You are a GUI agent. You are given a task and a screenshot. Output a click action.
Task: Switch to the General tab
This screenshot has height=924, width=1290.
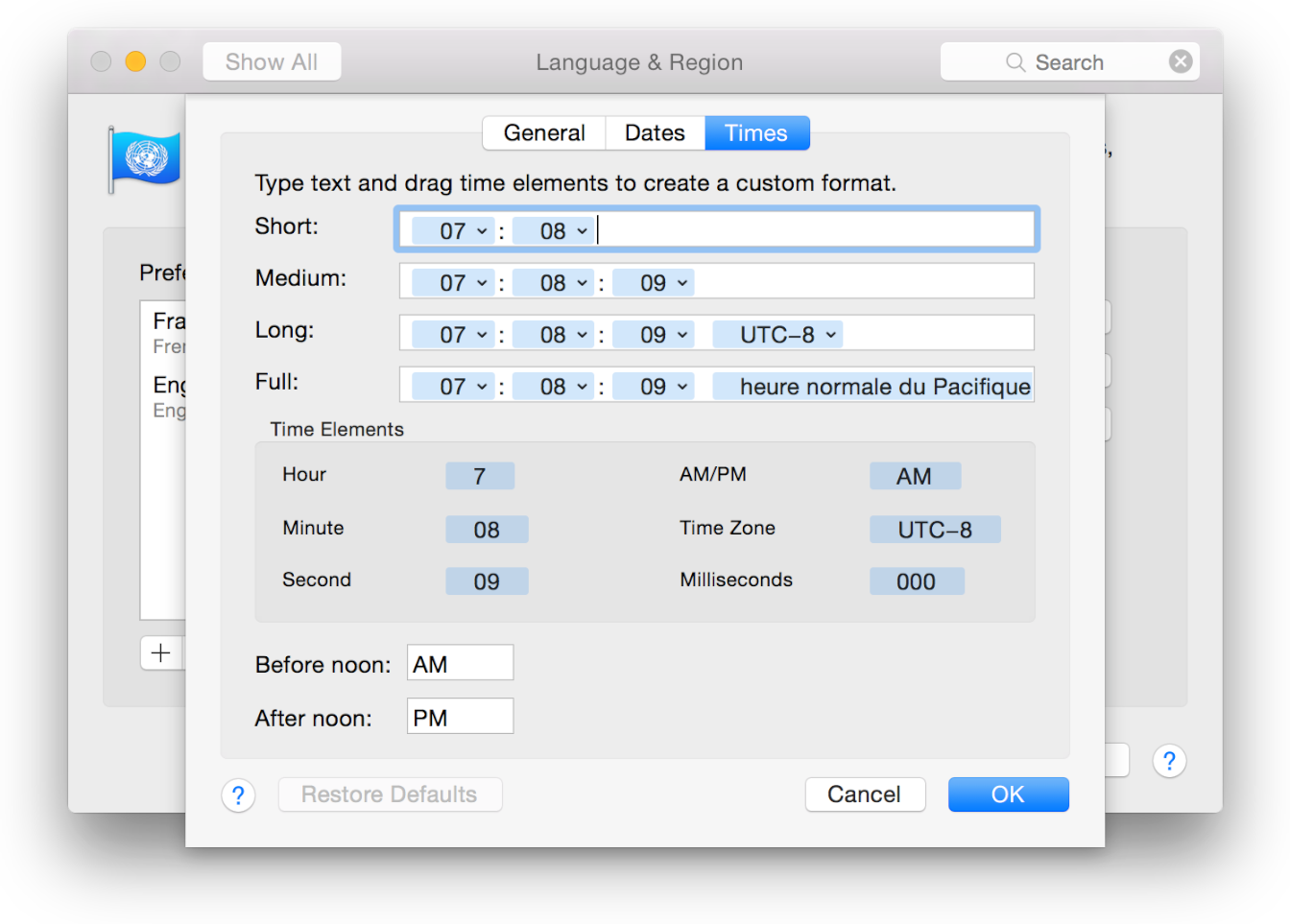pos(543,132)
